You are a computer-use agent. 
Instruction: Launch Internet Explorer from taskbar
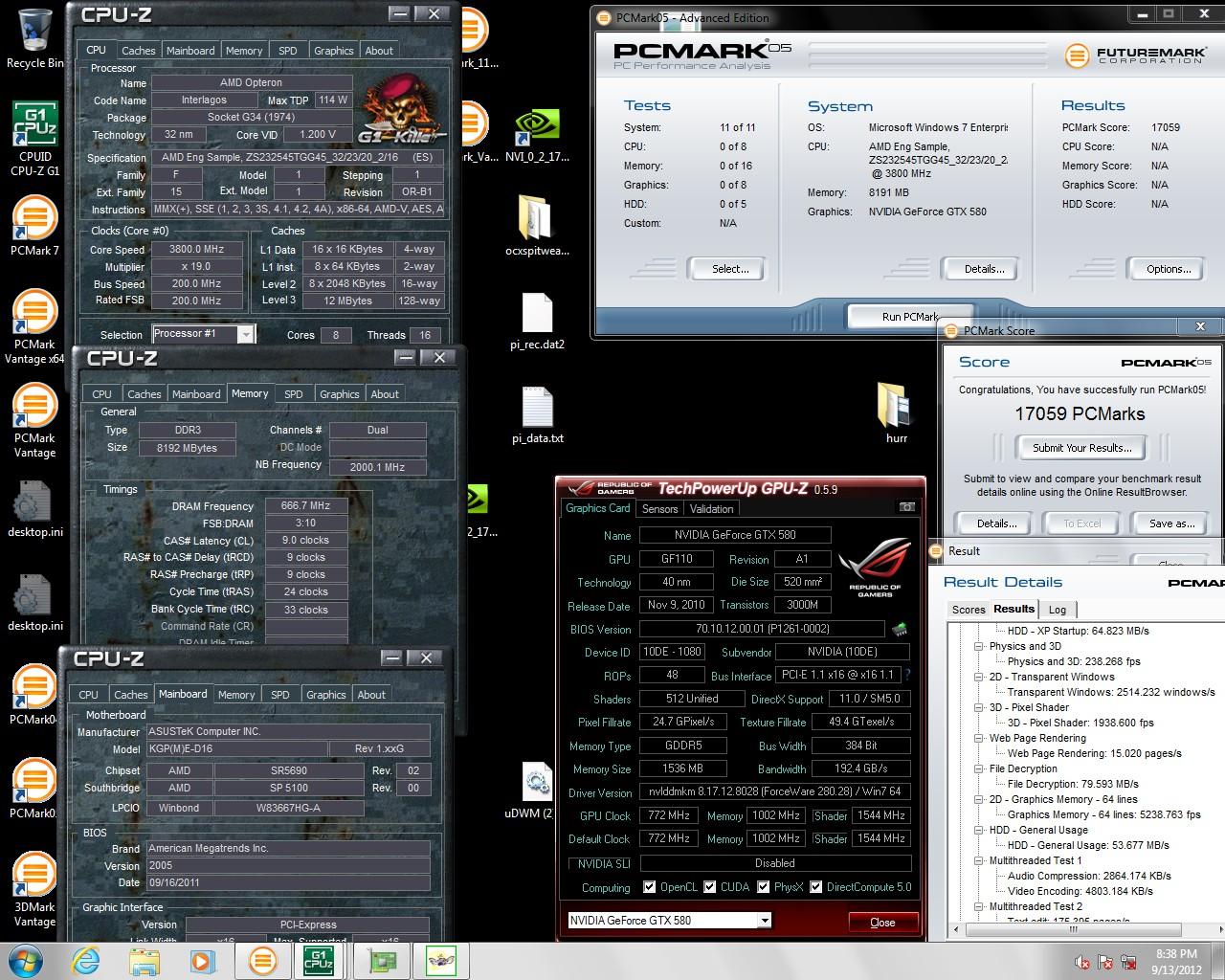point(86,961)
